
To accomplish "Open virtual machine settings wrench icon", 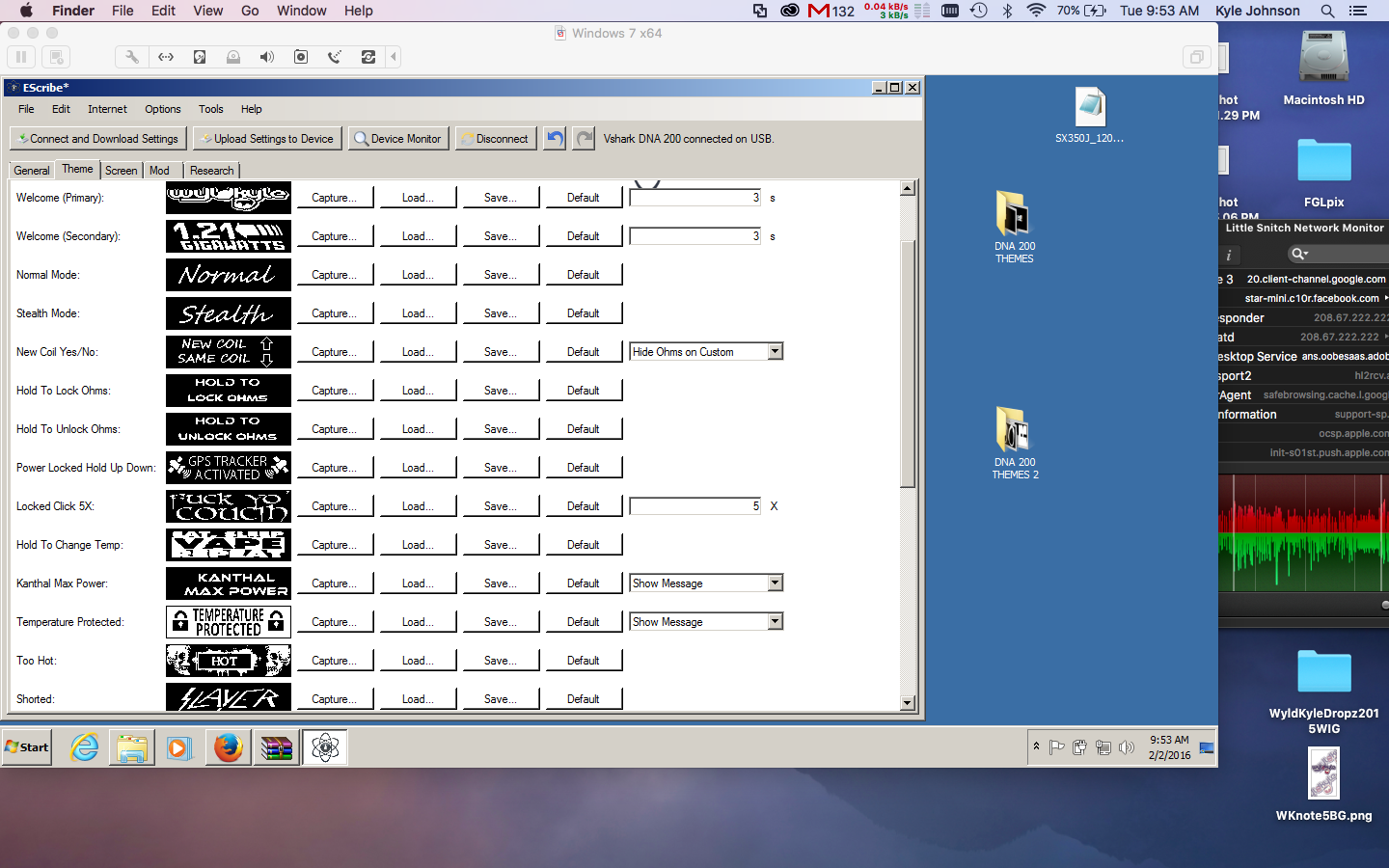I will click(132, 57).
